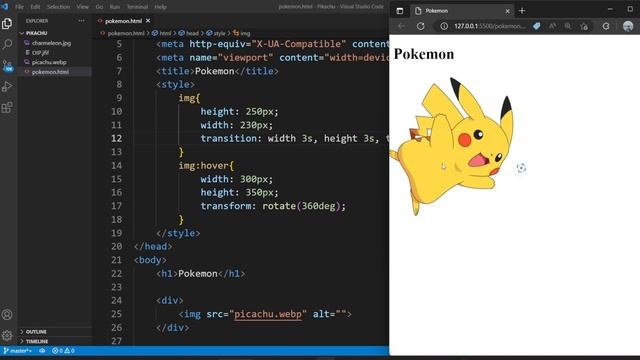Open the Selection menu
This screenshot has width=640, height=360.
tap(58, 7)
